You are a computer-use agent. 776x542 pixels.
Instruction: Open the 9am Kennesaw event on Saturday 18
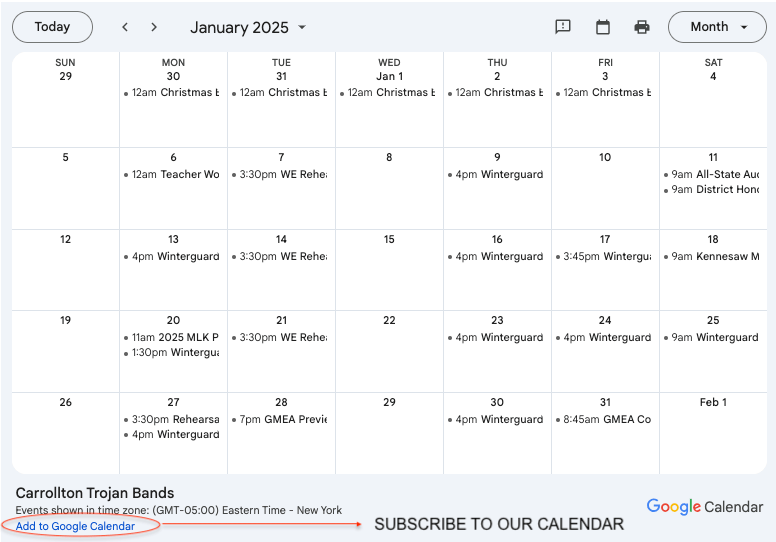[x=714, y=257]
